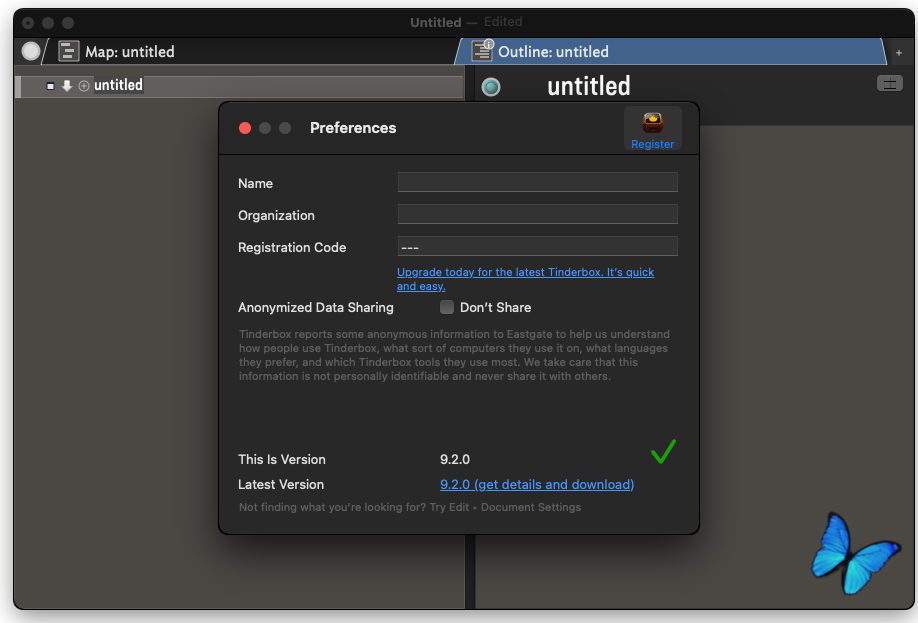Click the Name input field
918x623 pixels.
pos(537,182)
